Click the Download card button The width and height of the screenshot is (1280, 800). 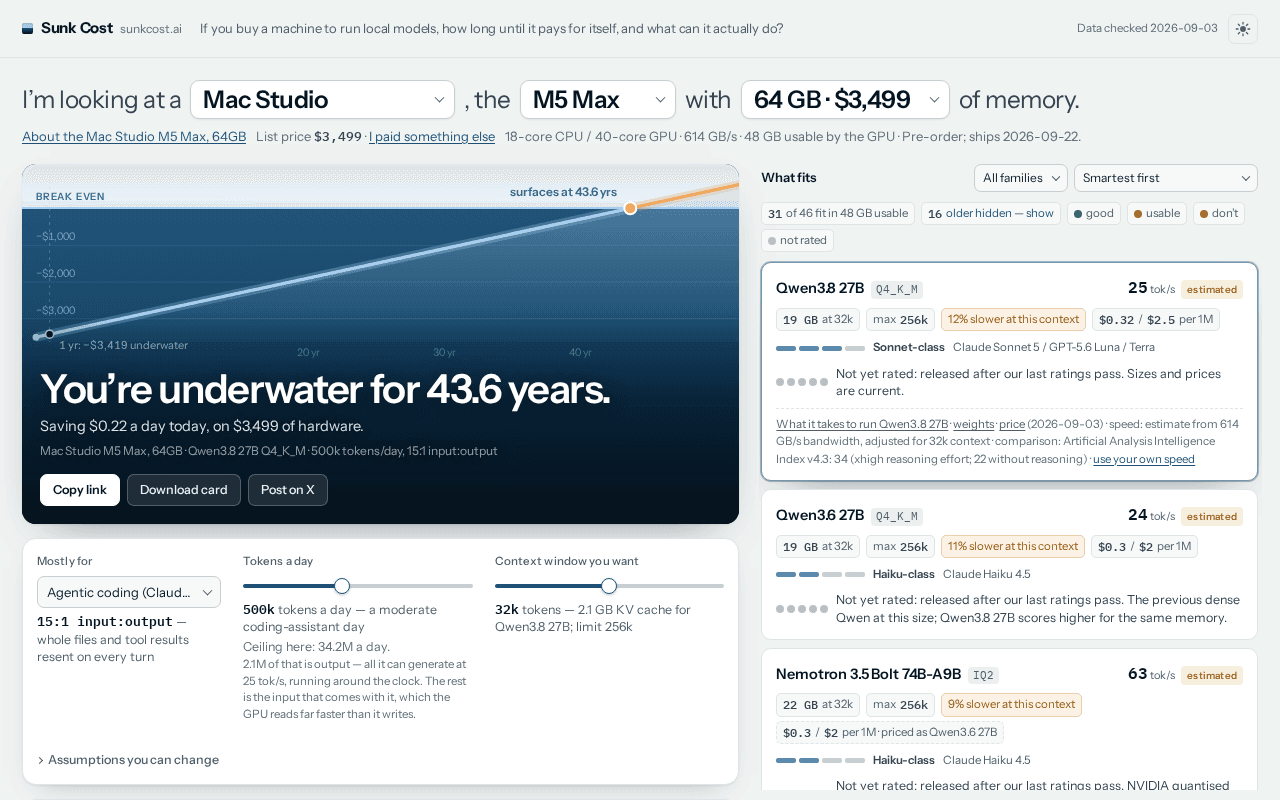[184, 490]
